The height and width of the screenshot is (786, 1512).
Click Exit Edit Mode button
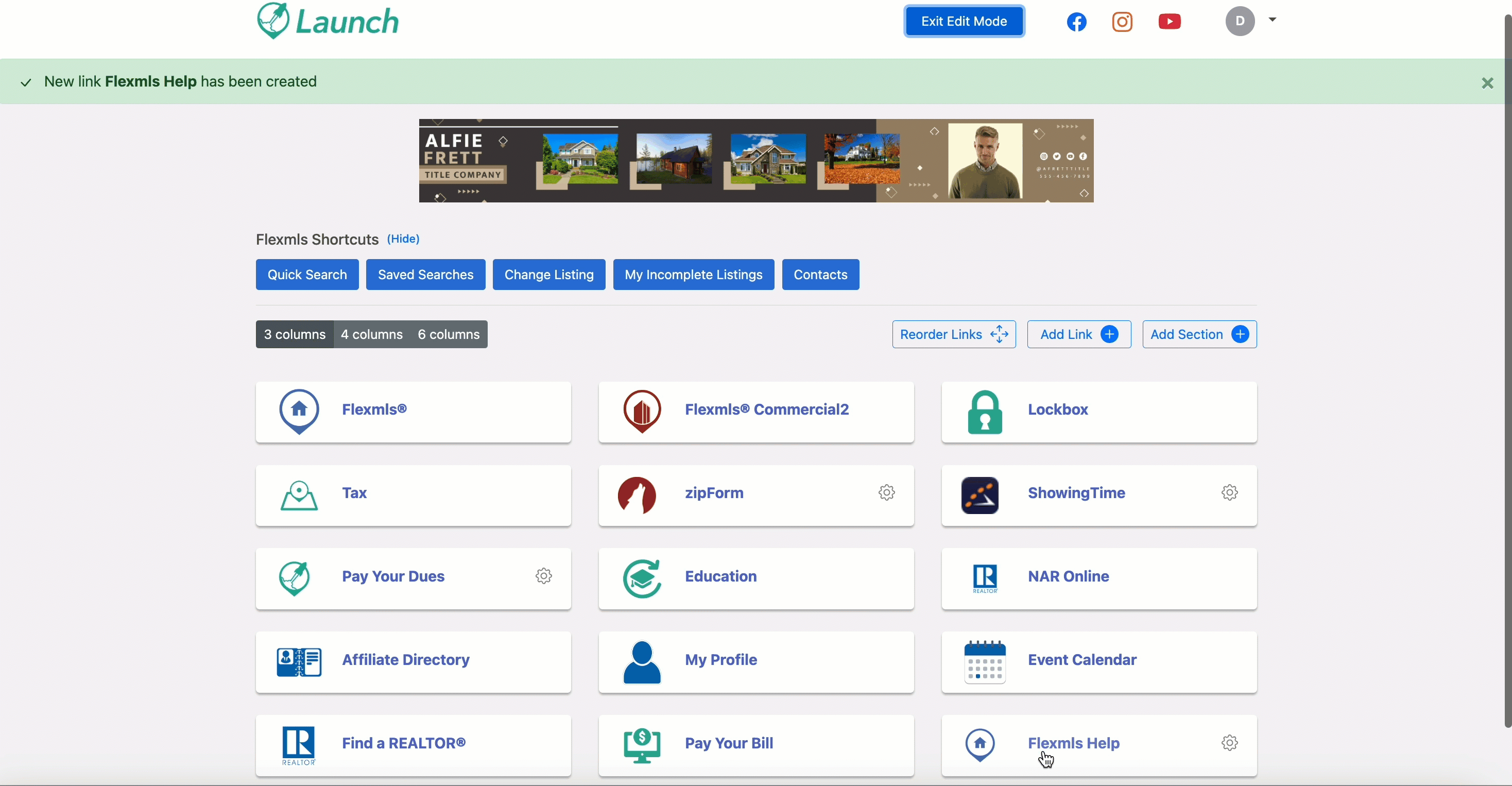pyautogui.click(x=964, y=21)
